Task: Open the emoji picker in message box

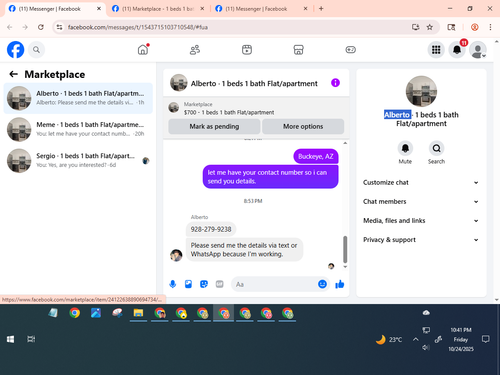Action: pos(322,284)
